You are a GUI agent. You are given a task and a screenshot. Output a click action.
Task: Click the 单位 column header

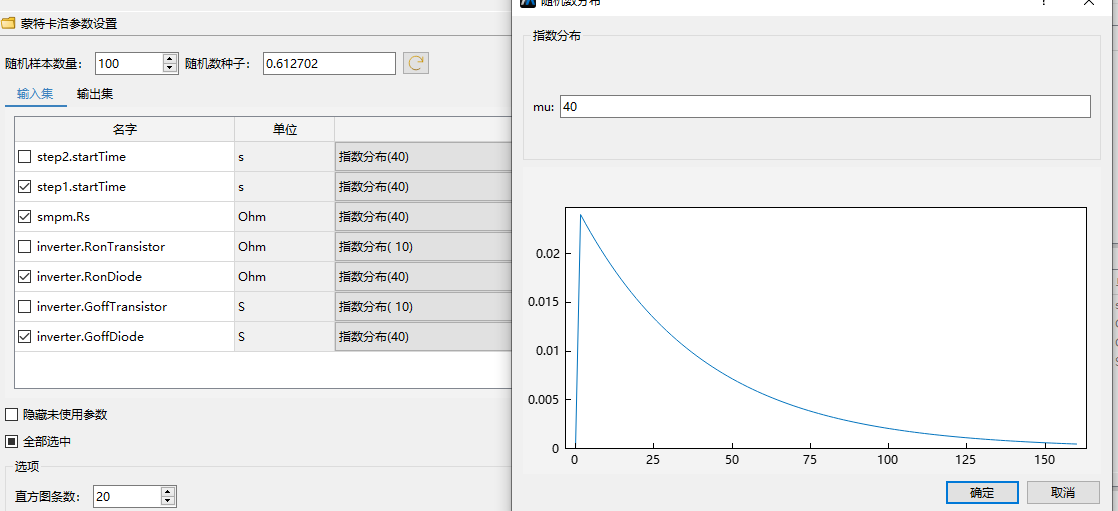pyautogui.click(x=284, y=130)
